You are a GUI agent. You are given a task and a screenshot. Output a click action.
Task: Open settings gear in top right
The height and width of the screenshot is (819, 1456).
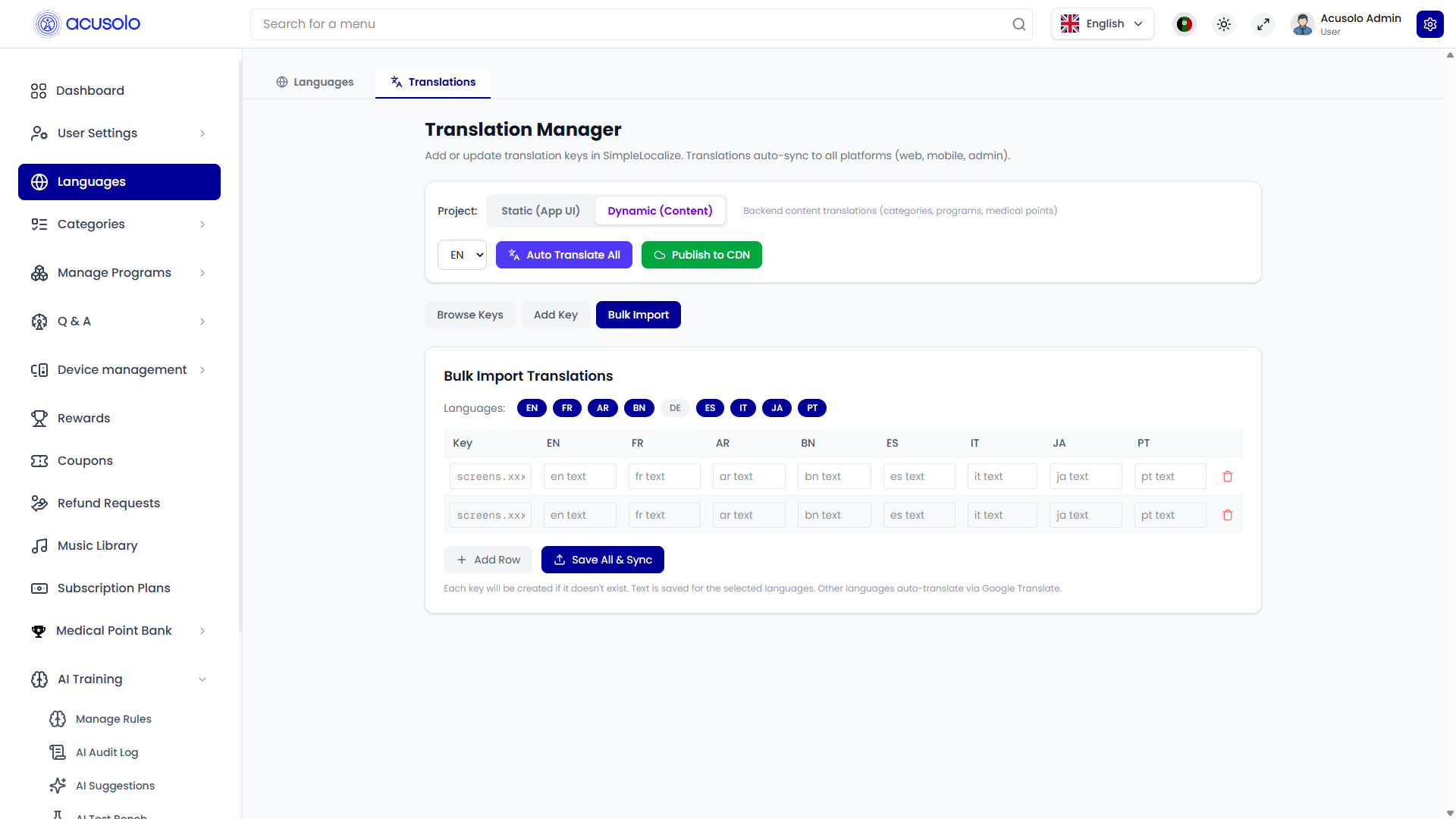point(1430,24)
